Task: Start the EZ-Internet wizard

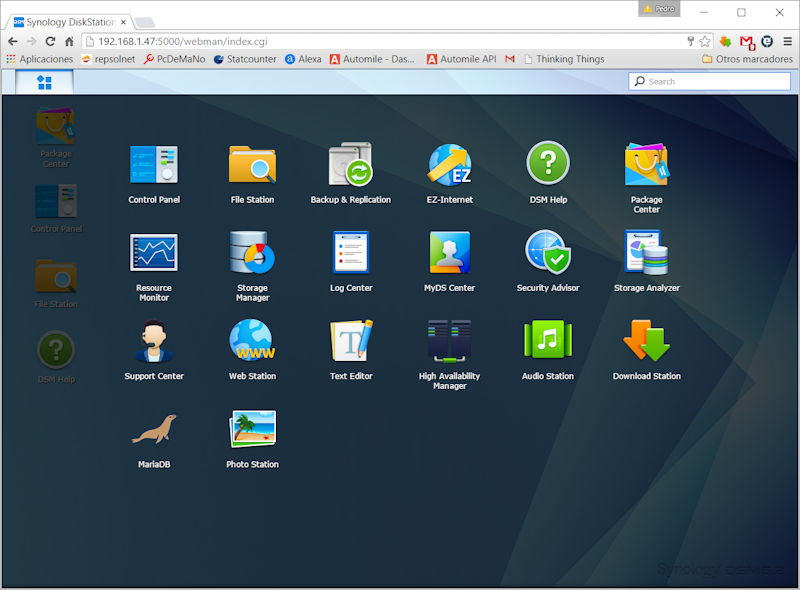Action: click(449, 174)
